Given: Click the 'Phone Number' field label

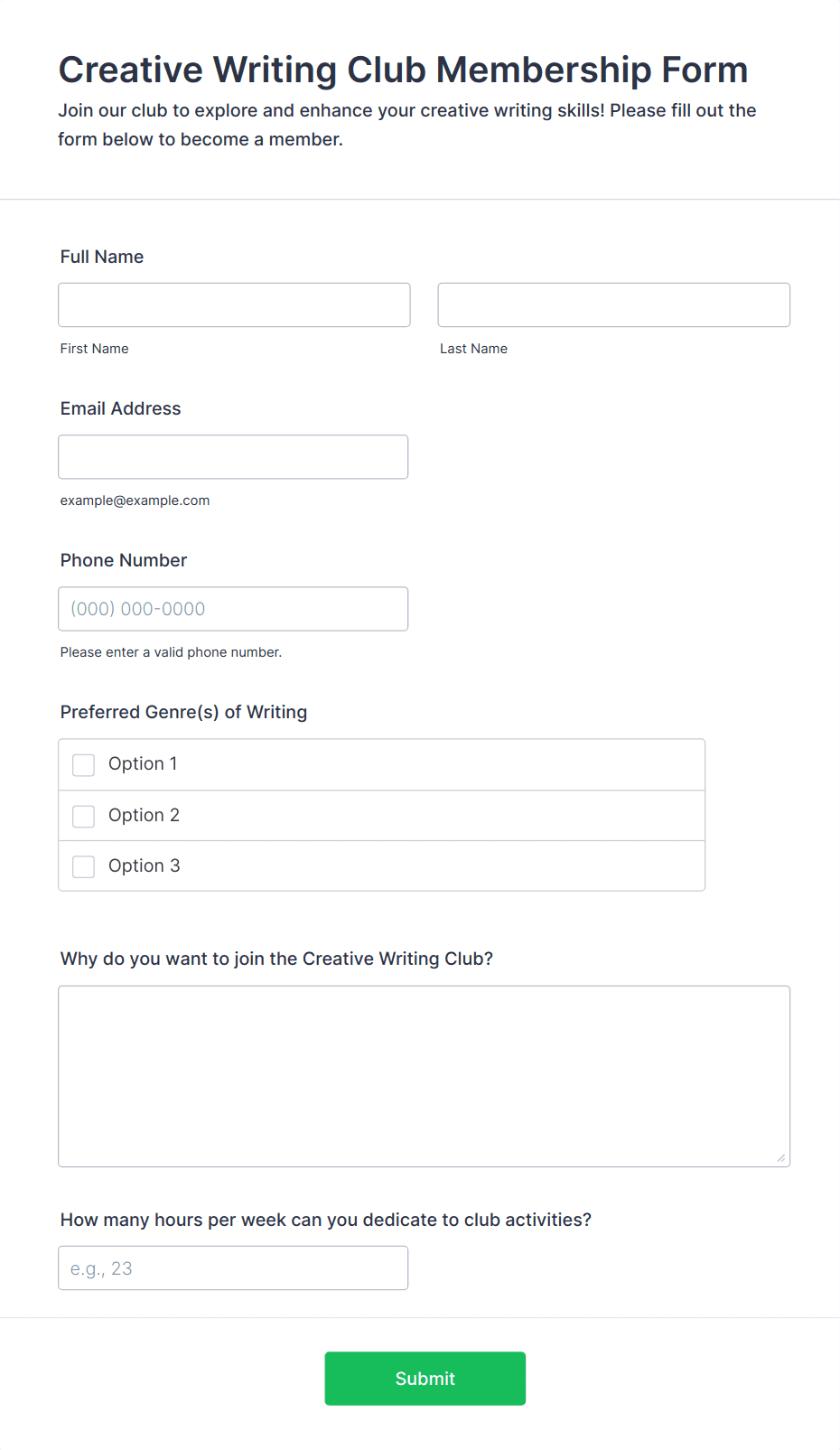Looking at the screenshot, I should tap(124, 560).
